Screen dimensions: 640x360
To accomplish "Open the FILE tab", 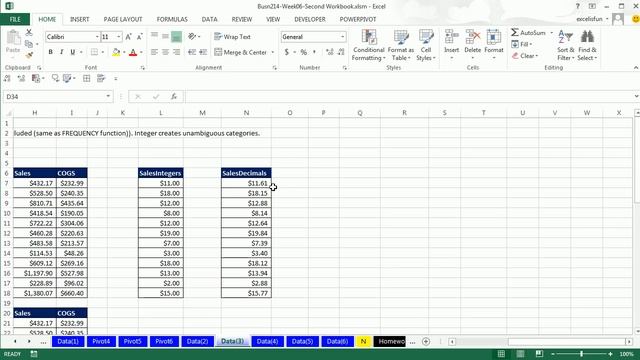I will [15, 19].
